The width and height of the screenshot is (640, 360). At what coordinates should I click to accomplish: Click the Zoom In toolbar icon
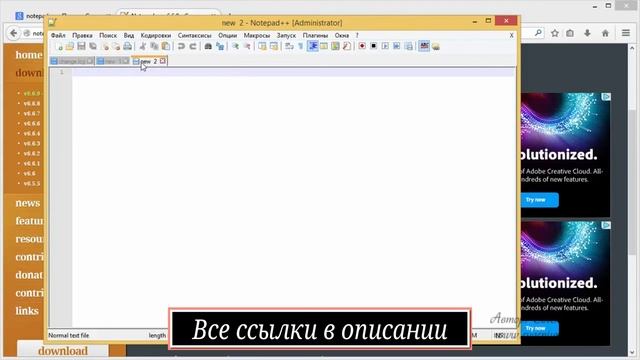coord(236,47)
